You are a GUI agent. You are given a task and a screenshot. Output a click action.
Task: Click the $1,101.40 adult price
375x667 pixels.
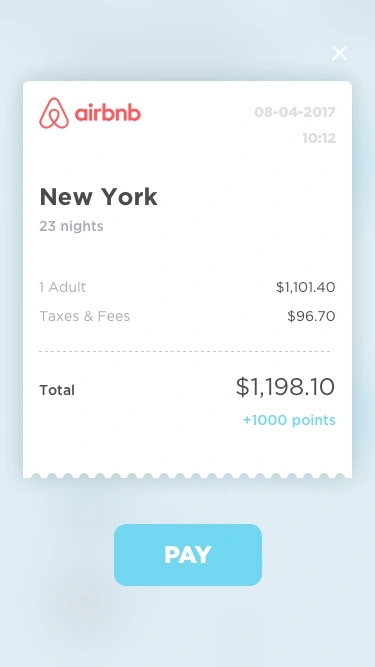pos(306,287)
